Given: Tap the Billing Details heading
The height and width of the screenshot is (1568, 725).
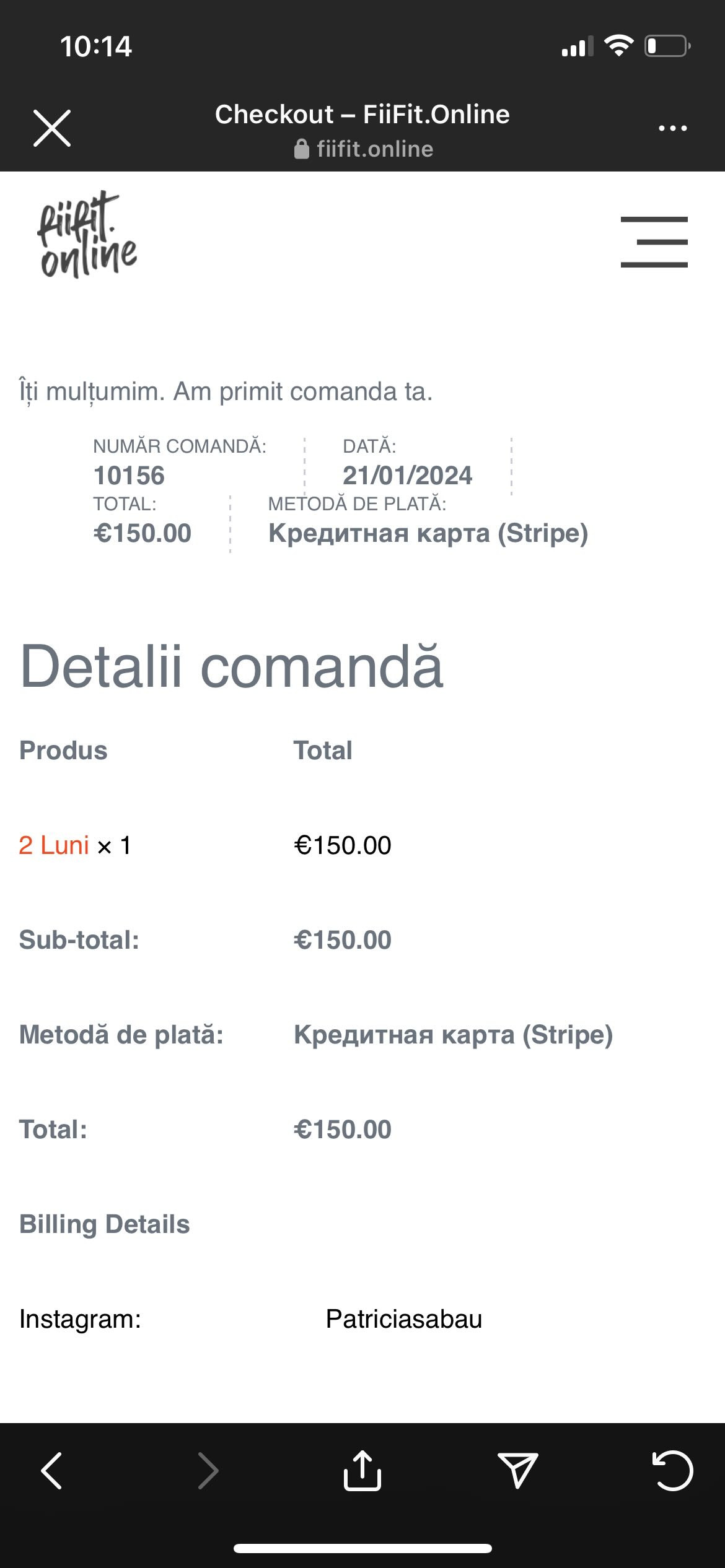Looking at the screenshot, I should (x=105, y=1224).
